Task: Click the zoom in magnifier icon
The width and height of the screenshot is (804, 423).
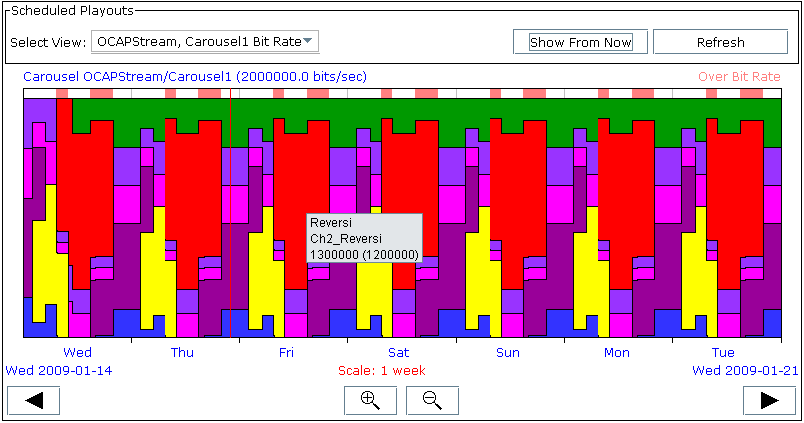Action: coord(370,400)
